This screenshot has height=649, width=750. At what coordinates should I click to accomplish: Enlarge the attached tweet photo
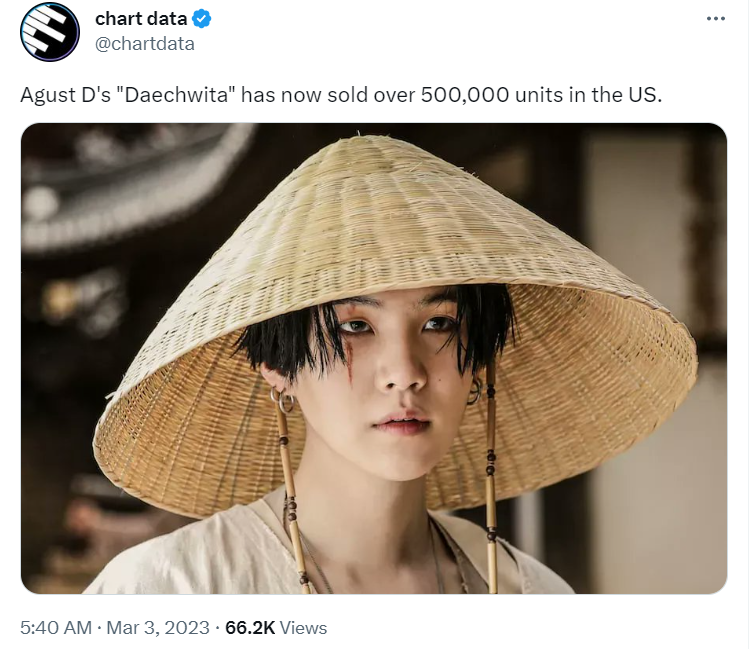374,358
